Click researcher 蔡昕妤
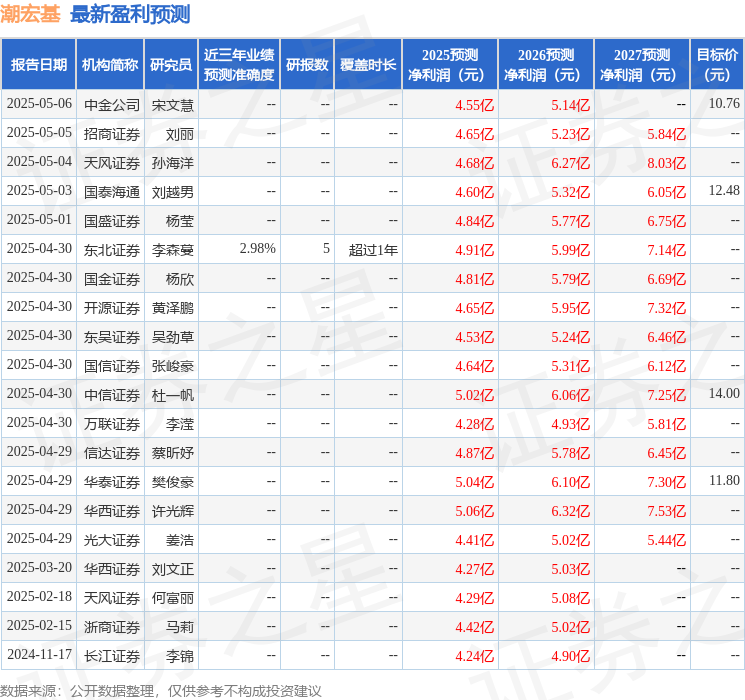This screenshot has height=700, width=745. (173, 452)
